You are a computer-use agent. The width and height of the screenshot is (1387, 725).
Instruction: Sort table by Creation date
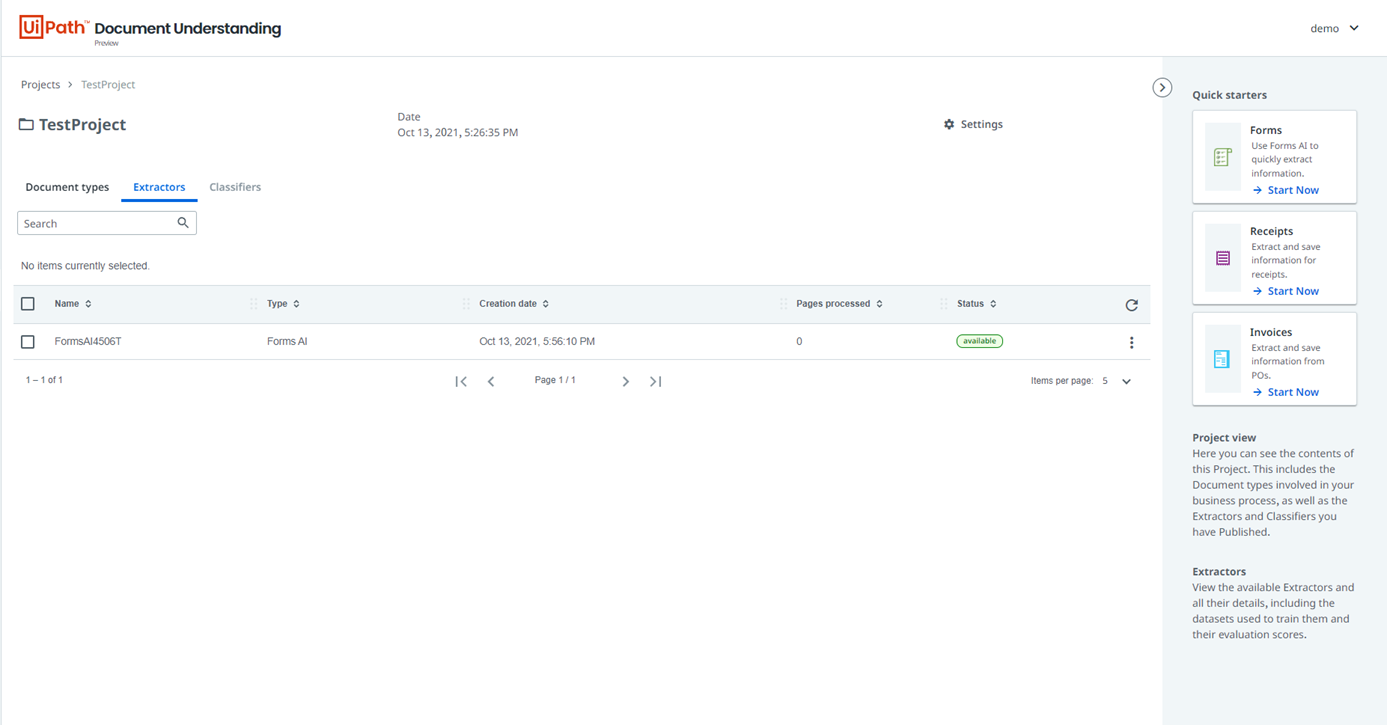pyautogui.click(x=514, y=304)
